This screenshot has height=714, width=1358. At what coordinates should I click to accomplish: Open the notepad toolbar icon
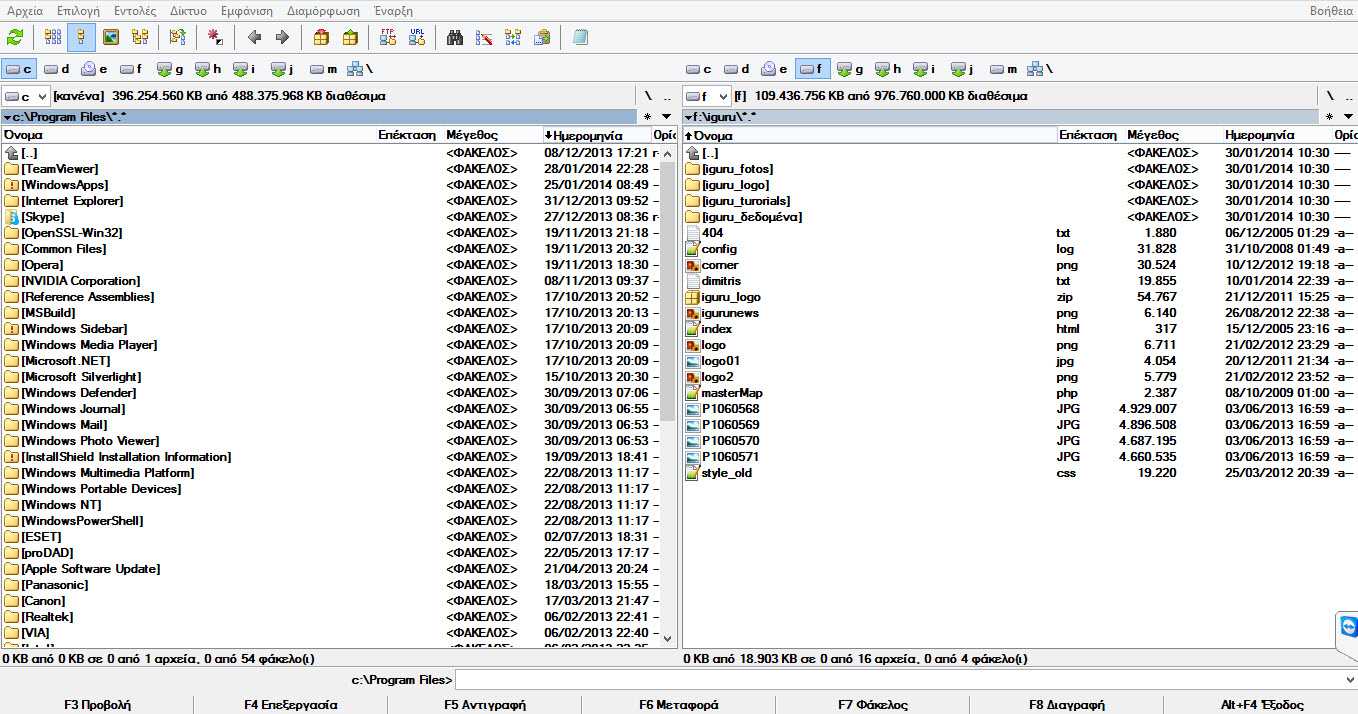580,38
